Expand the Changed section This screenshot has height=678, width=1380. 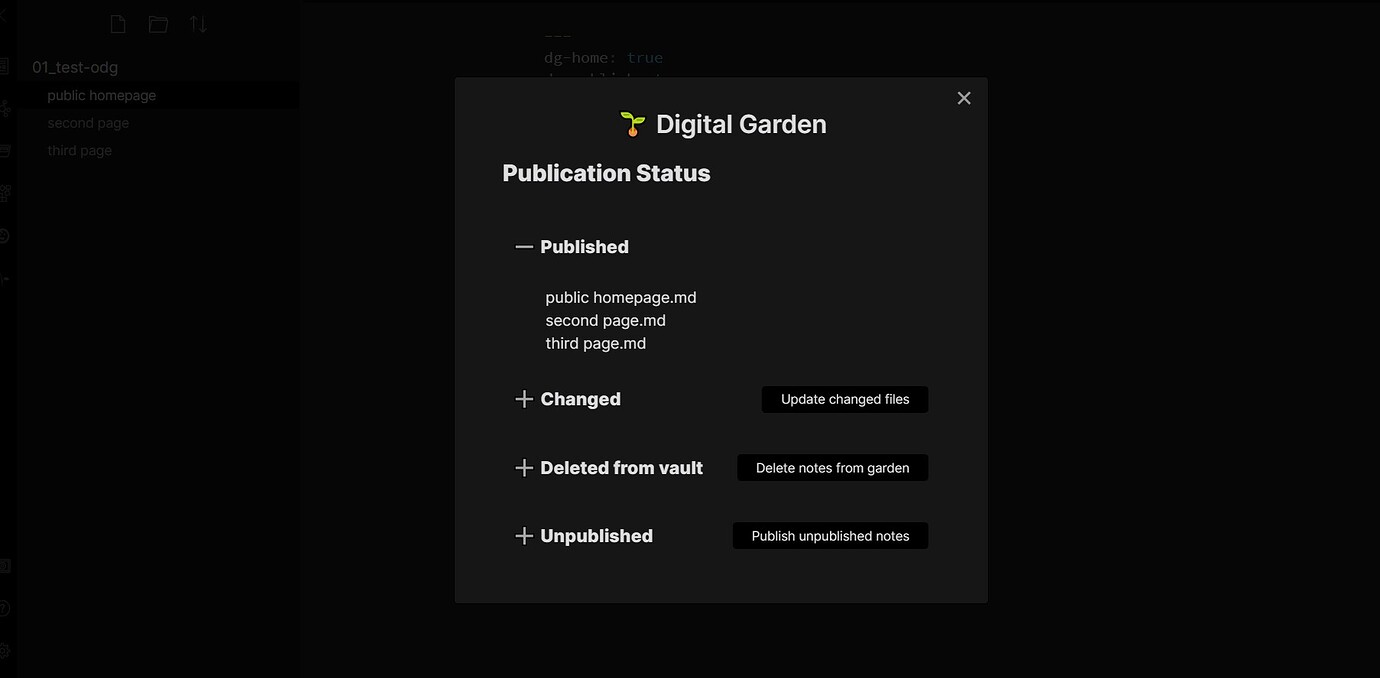pos(523,398)
